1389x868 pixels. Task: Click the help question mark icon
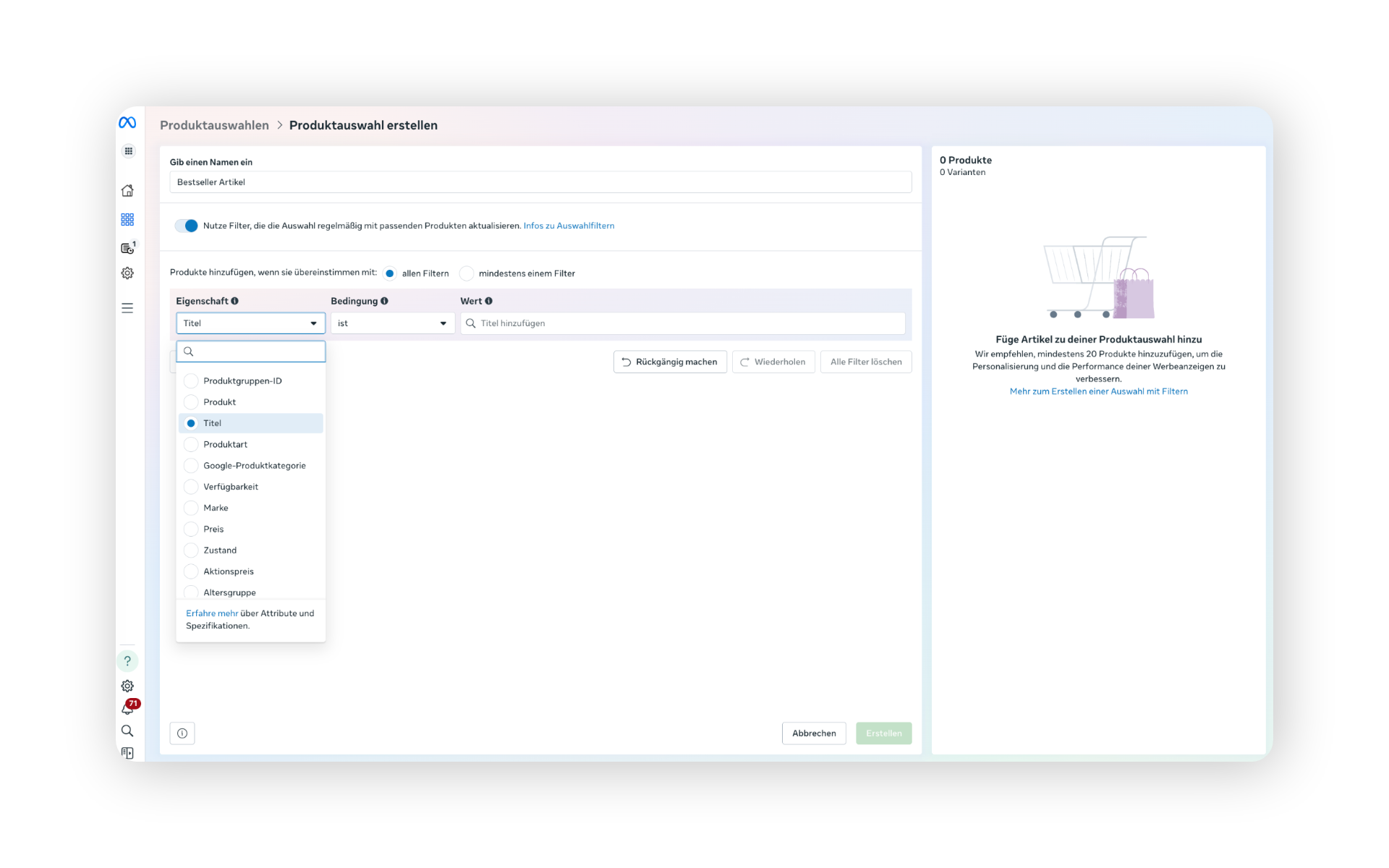tap(127, 660)
